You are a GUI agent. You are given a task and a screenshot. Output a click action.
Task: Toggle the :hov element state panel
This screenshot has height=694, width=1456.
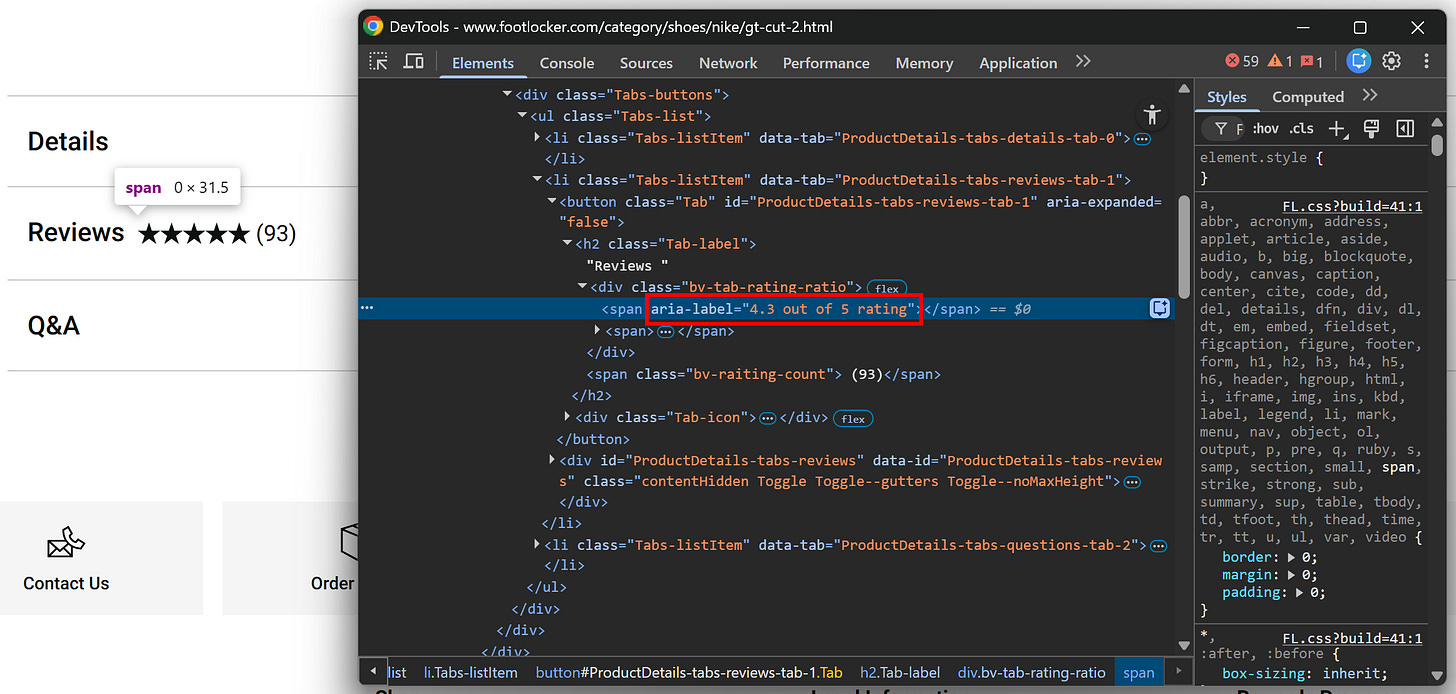pyautogui.click(x=1265, y=128)
